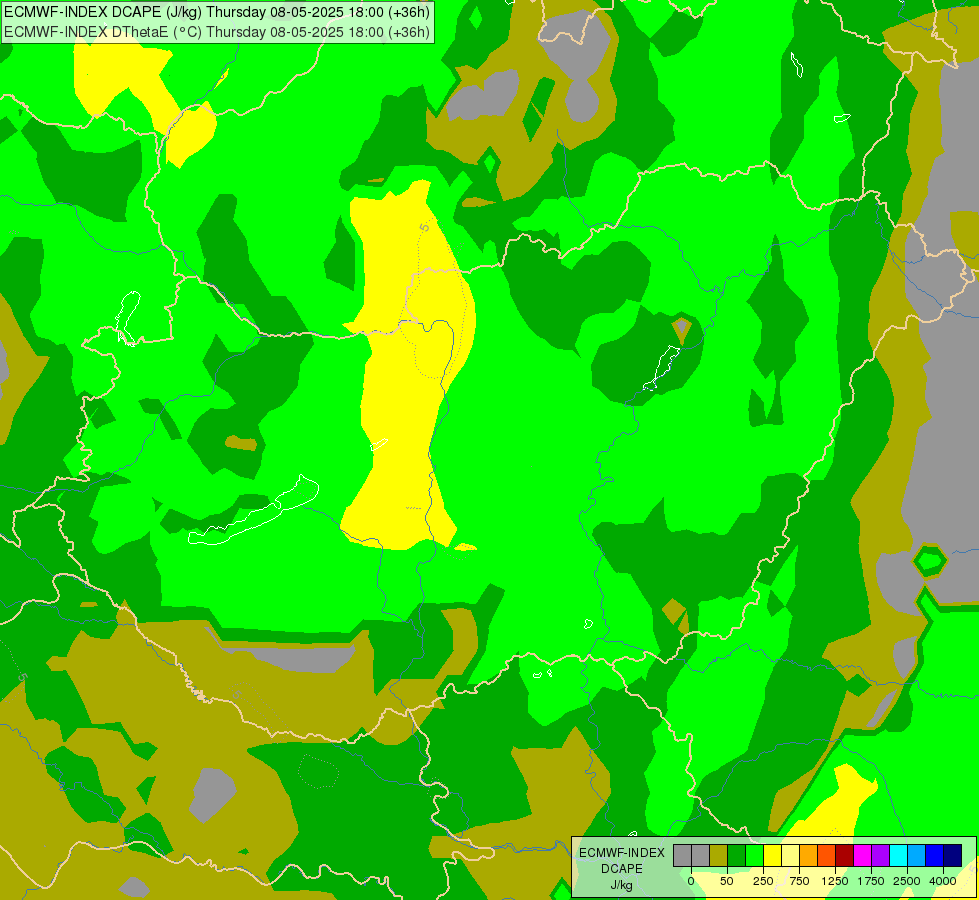
Task: Click the dark green legend swatch
Action: pyautogui.click(x=737, y=856)
